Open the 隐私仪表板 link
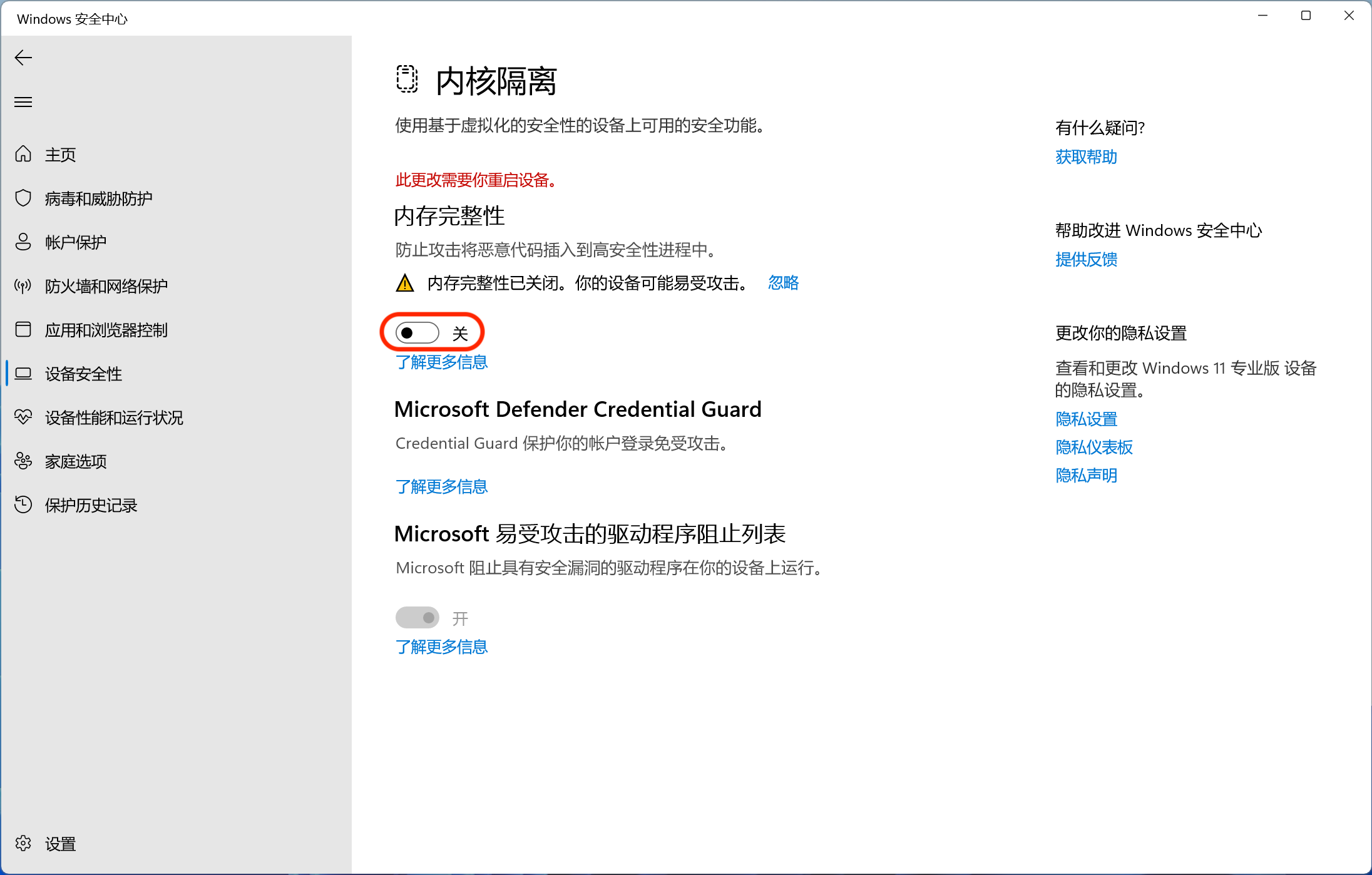 [1093, 447]
